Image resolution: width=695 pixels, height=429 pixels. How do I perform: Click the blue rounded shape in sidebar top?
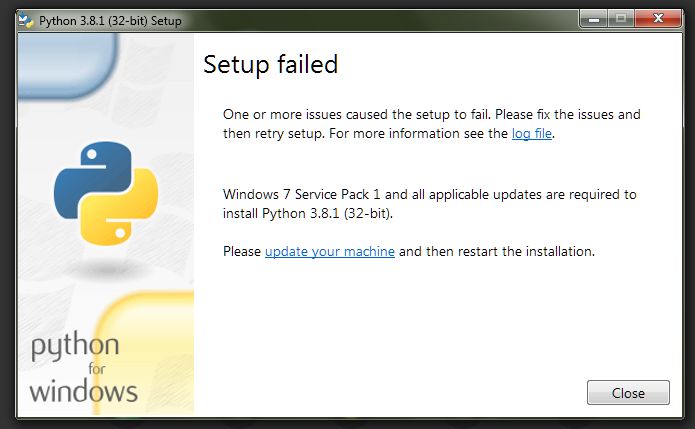click(67, 66)
